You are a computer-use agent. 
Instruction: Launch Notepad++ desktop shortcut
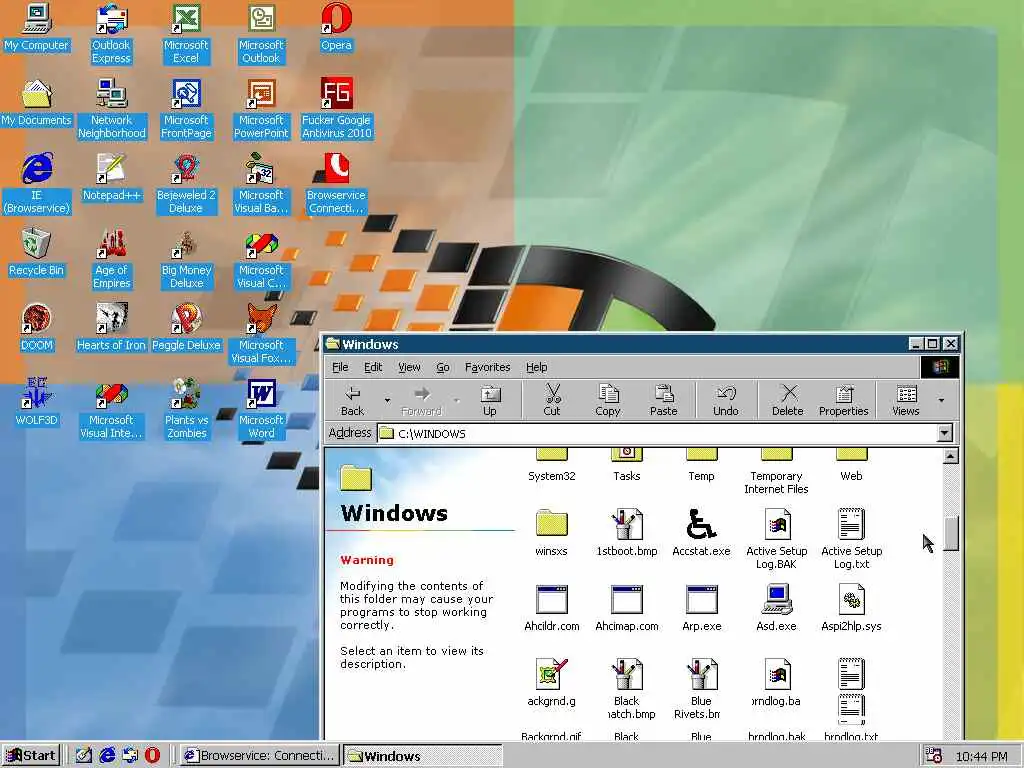click(x=112, y=178)
